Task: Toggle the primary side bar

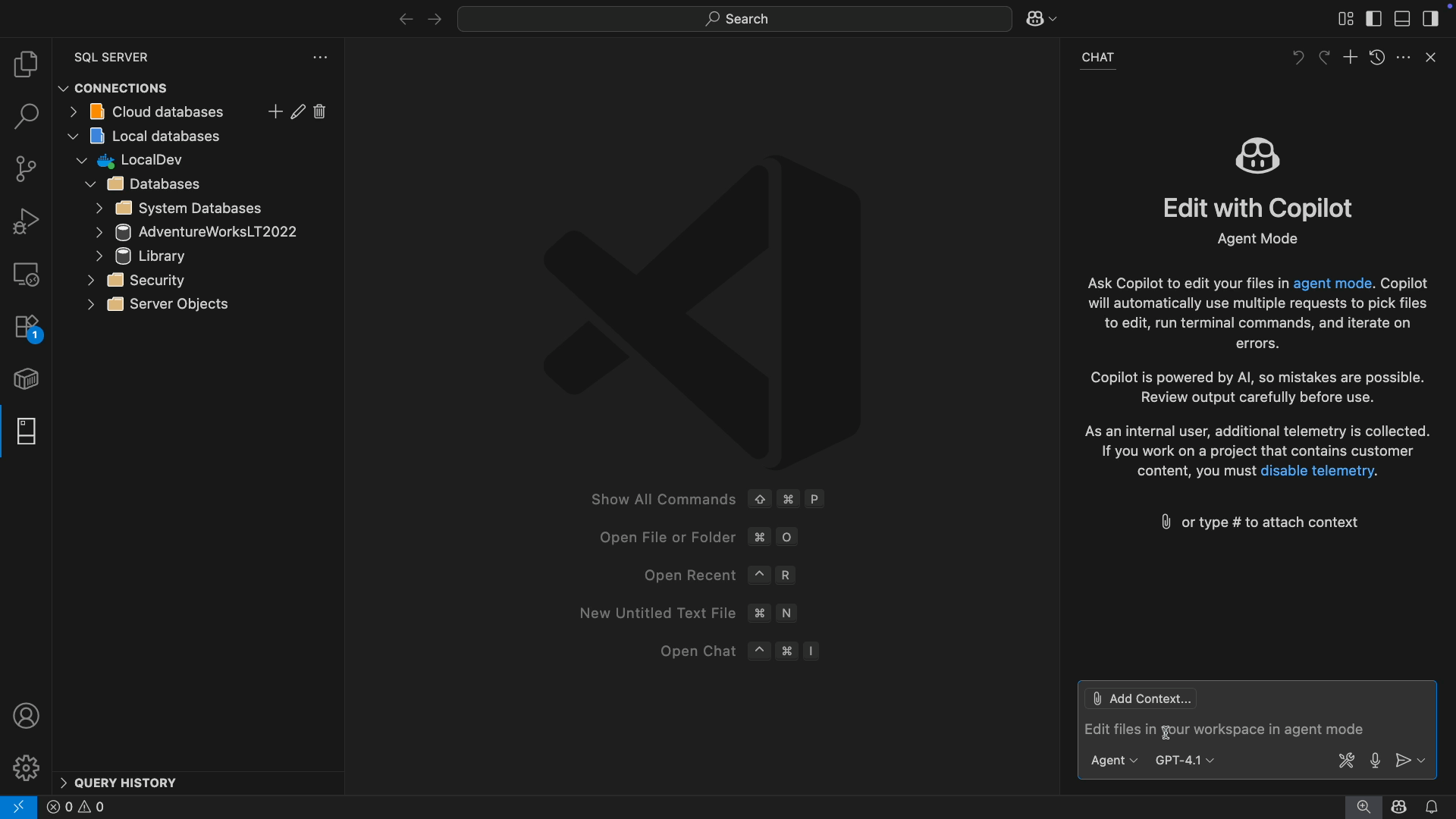Action: click(1373, 18)
